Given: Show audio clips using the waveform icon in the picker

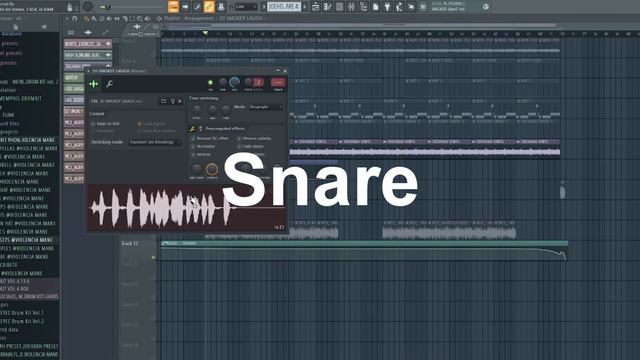Looking at the screenshot, I should click(x=88, y=32).
